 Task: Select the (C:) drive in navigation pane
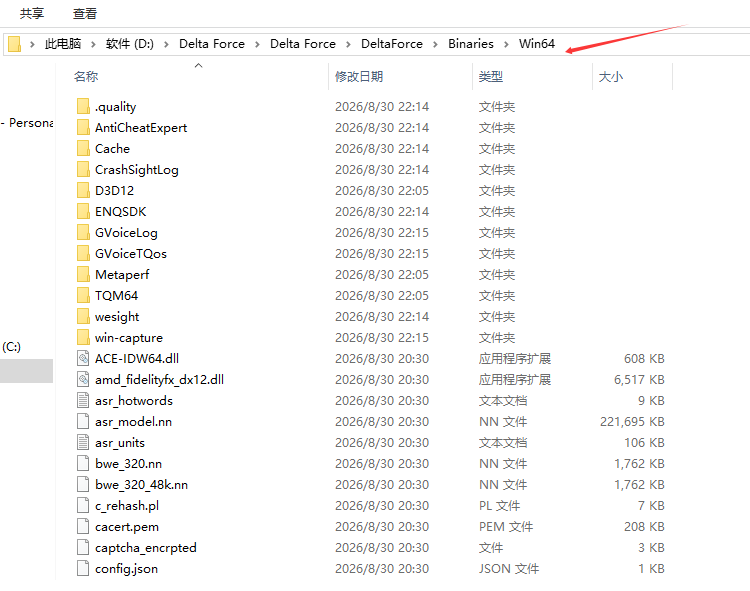[x=11, y=347]
